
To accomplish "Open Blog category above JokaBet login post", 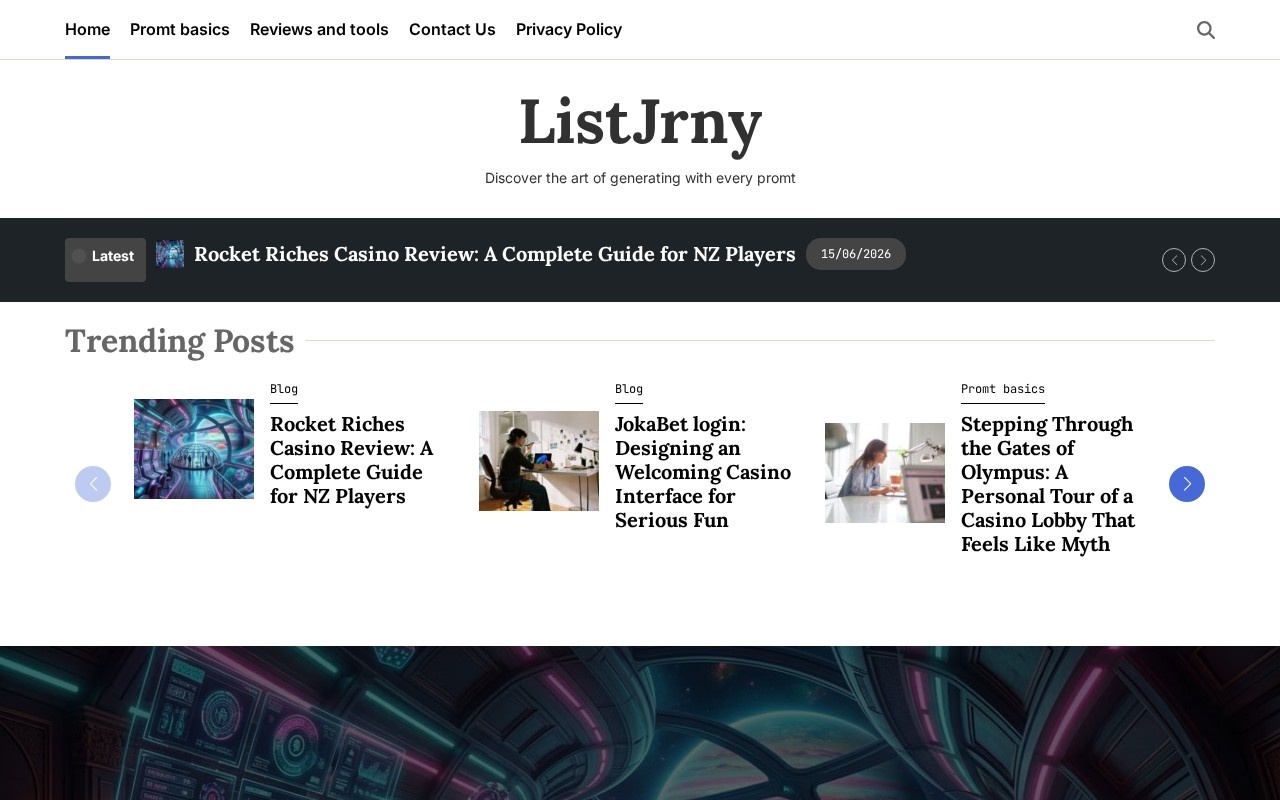I will 629,389.
